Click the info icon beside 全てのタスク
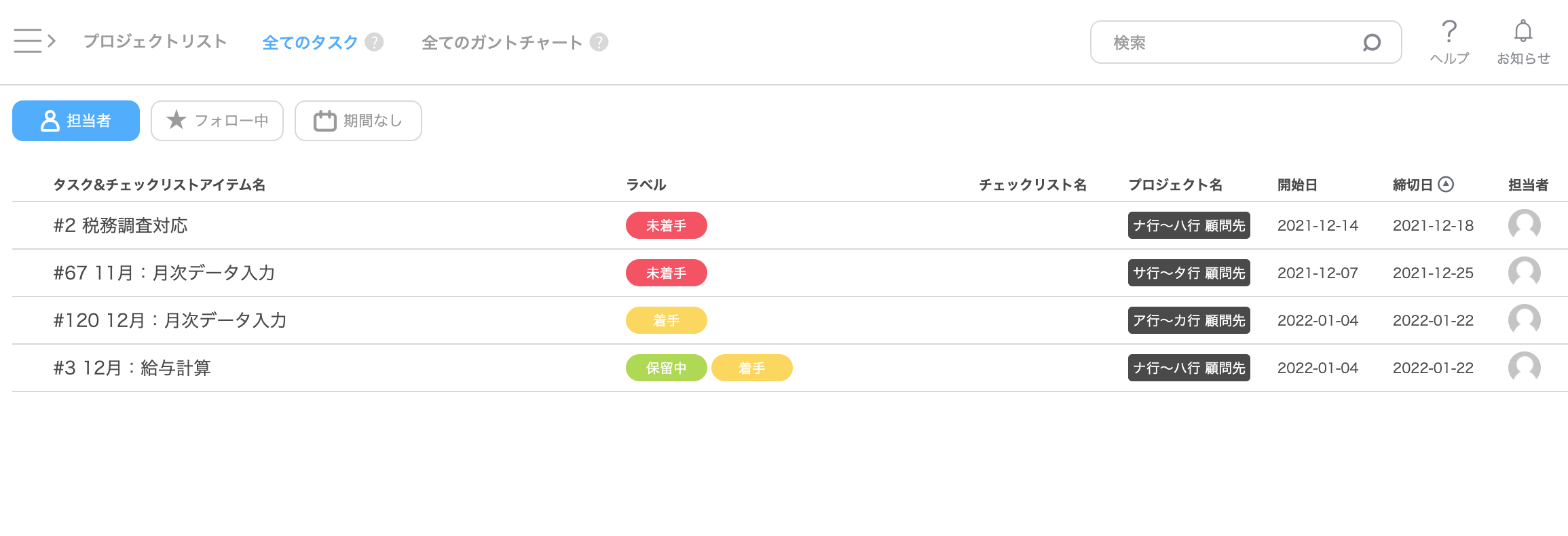 (x=374, y=42)
